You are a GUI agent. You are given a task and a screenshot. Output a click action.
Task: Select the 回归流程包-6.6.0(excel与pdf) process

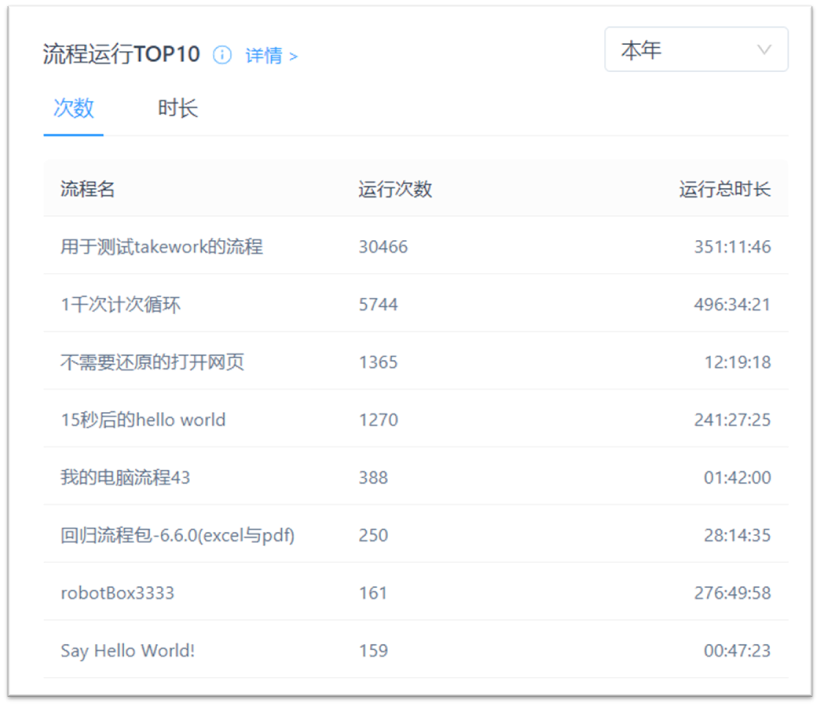[x=177, y=536]
